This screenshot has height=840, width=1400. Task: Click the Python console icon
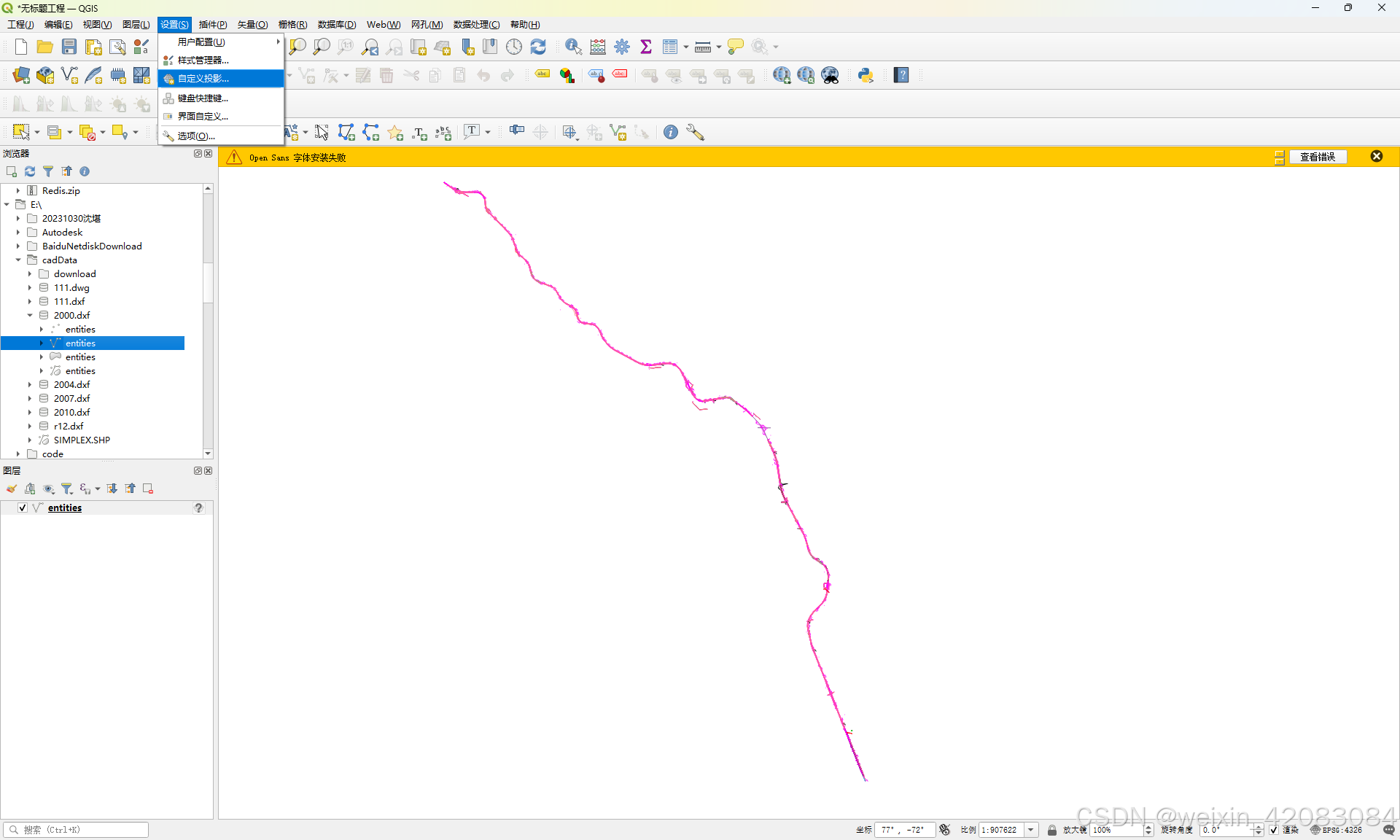[866, 75]
